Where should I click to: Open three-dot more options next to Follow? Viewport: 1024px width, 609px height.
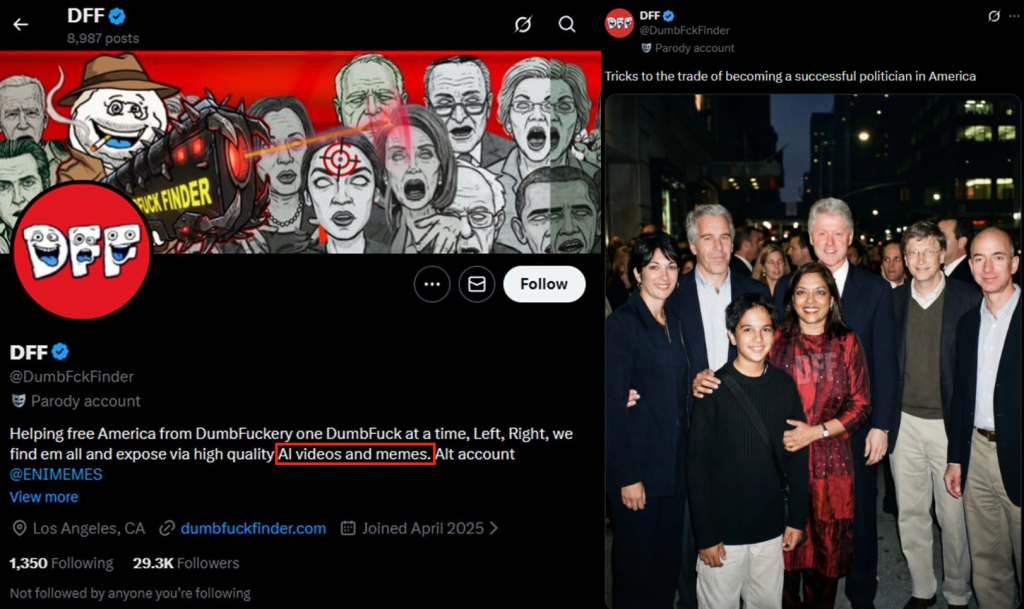432,284
